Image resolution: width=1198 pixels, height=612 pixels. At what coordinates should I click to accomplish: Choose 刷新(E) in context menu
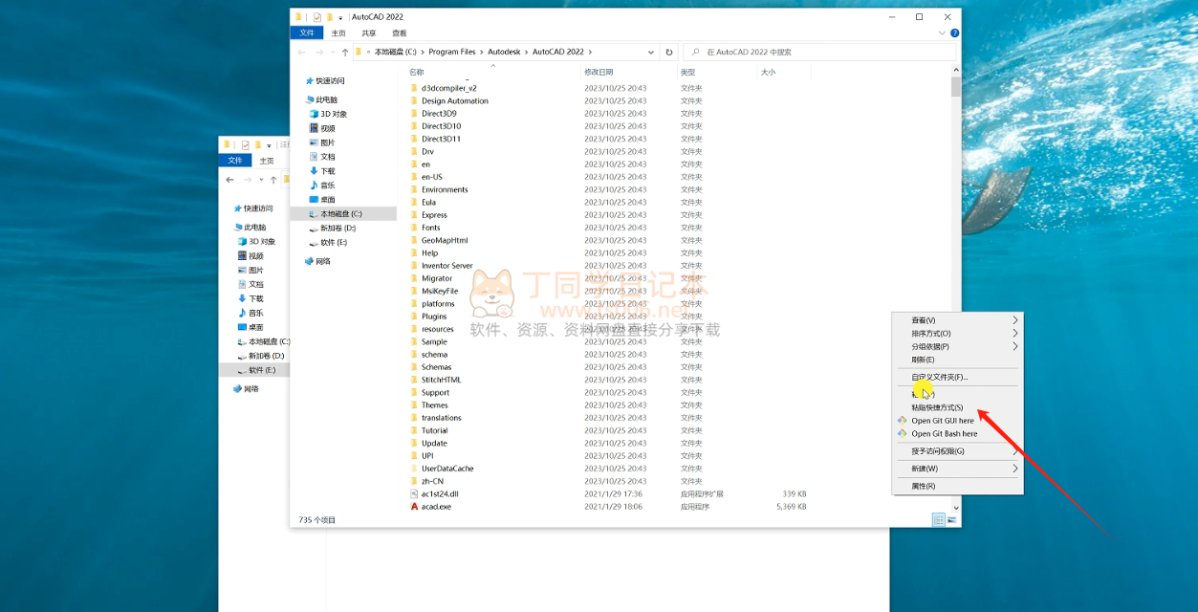coord(957,359)
